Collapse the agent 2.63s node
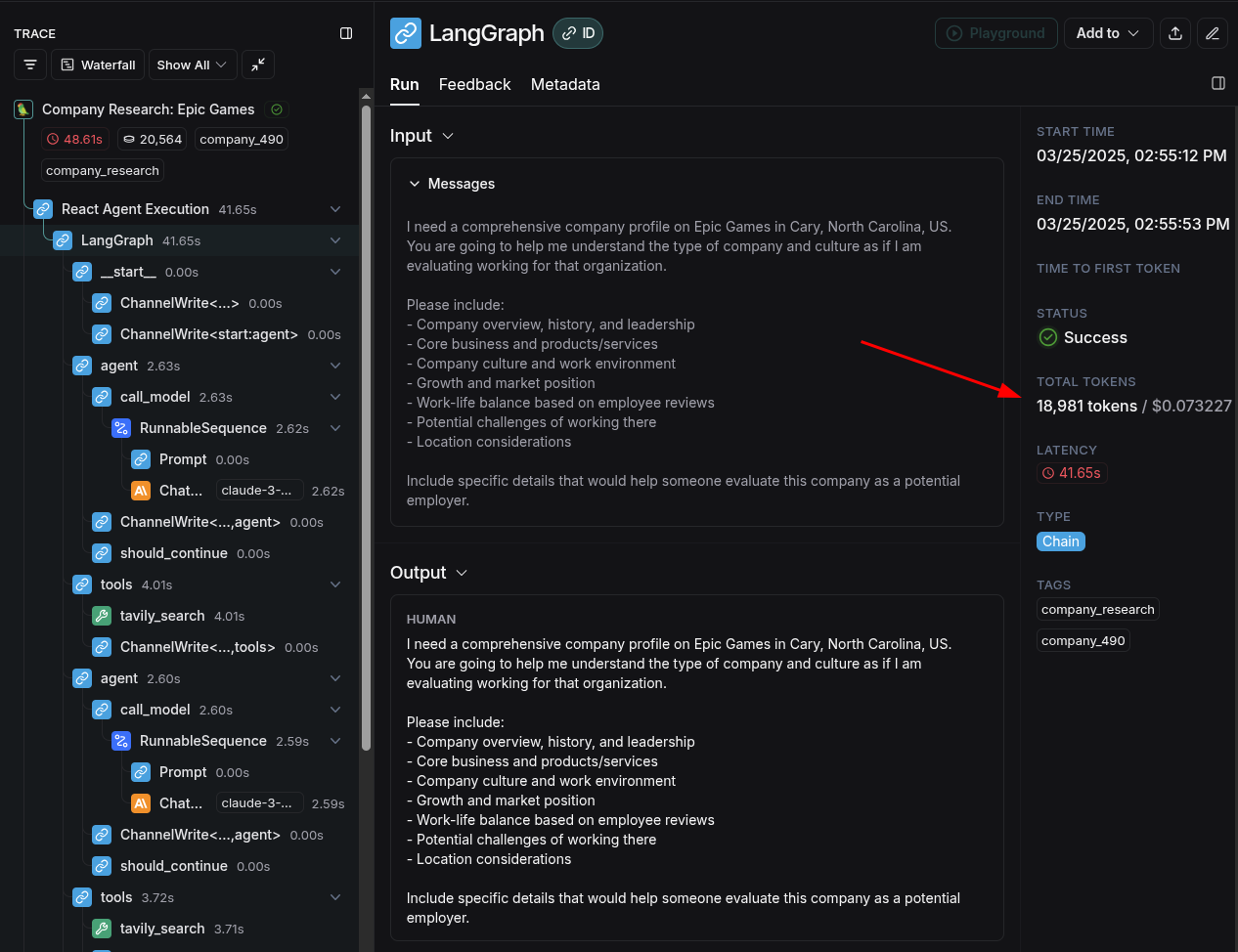This screenshot has height=952, width=1238. tap(335, 366)
